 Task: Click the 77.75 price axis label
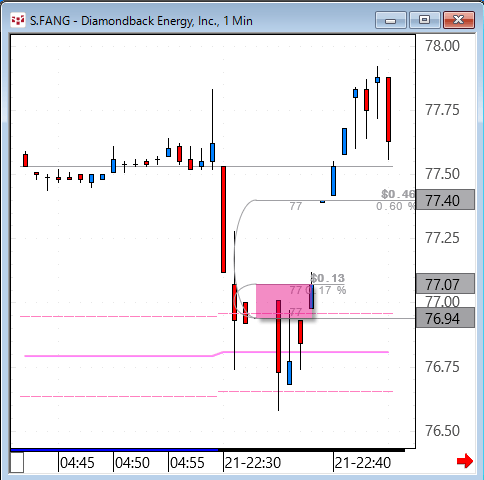click(x=442, y=110)
